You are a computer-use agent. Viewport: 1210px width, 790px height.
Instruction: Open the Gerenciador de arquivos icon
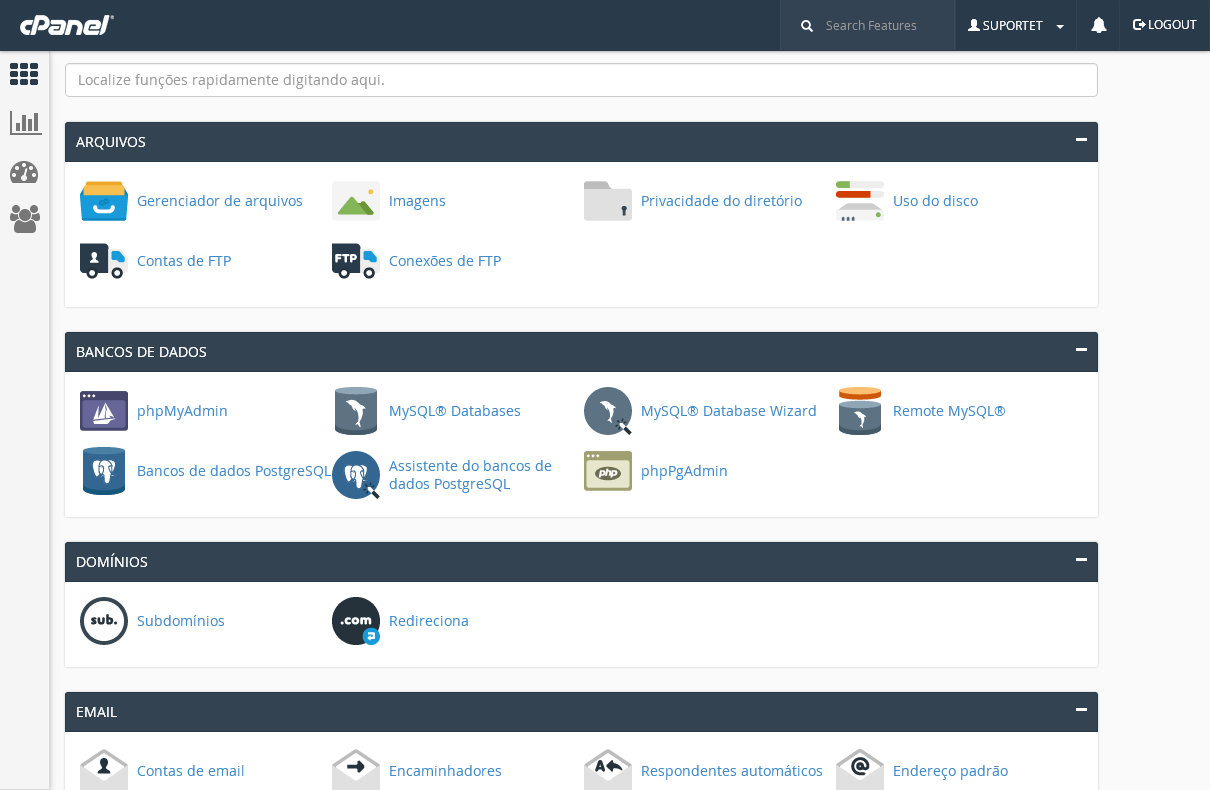click(x=104, y=201)
